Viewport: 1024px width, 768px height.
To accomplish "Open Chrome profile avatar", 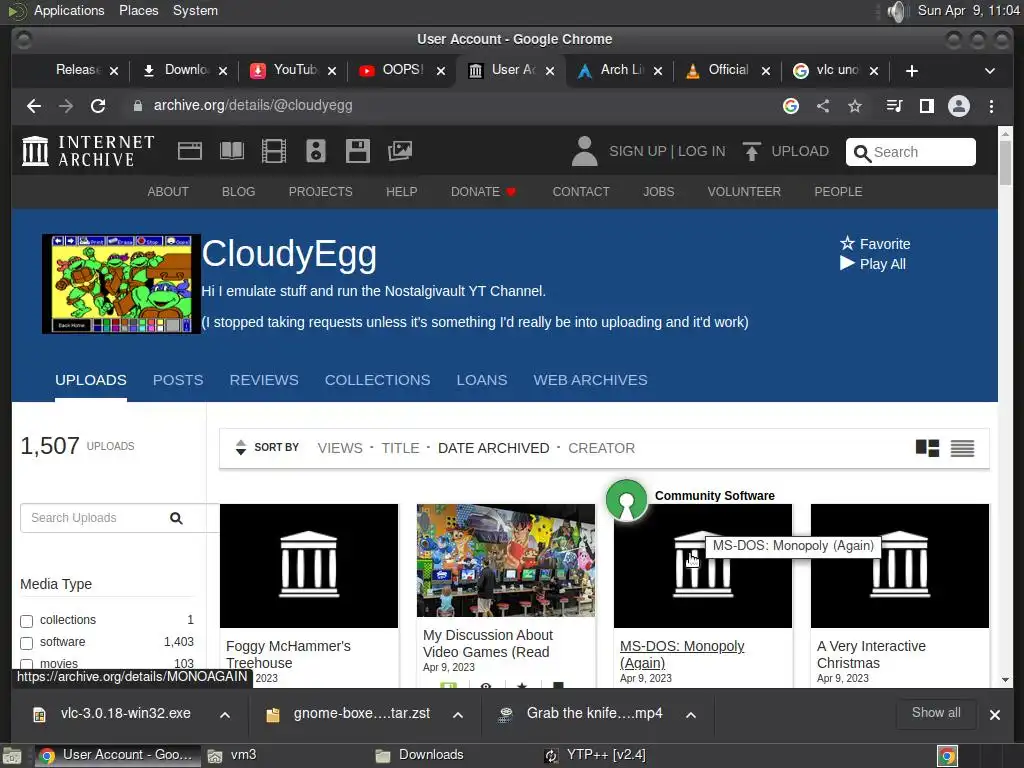I will point(959,106).
